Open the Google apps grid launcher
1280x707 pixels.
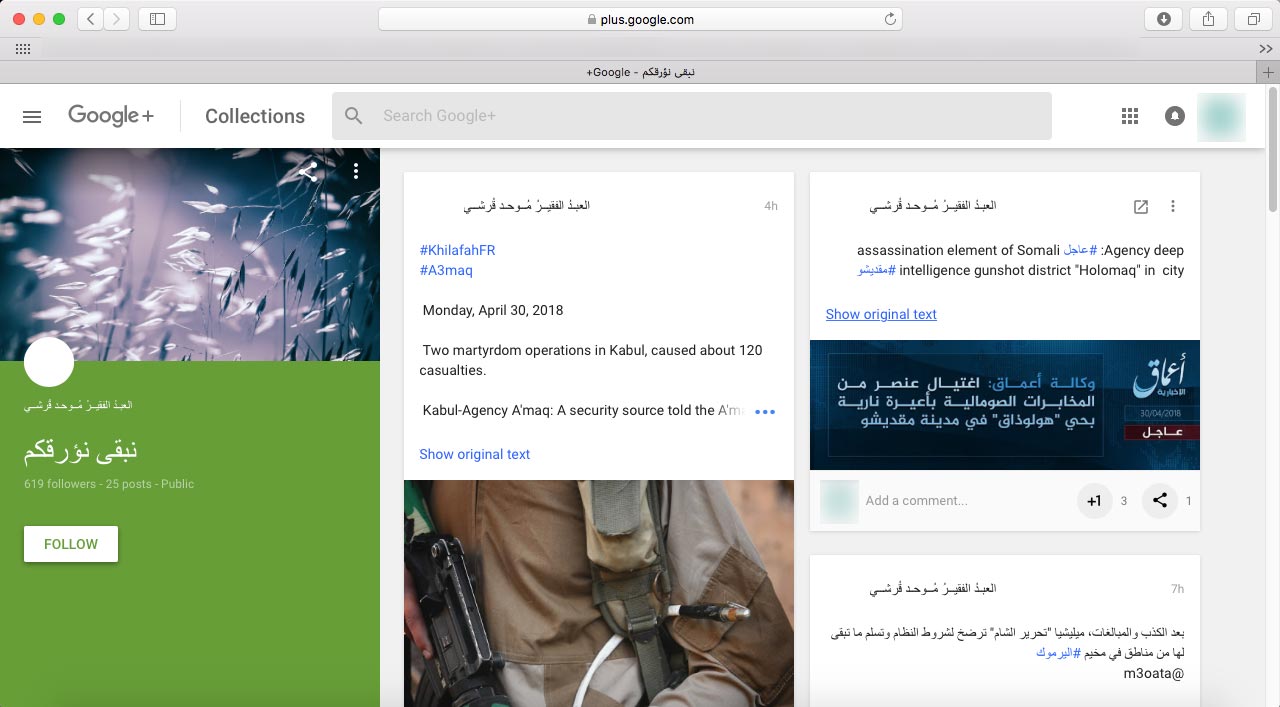pyautogui.click(x=1130, y=116)
